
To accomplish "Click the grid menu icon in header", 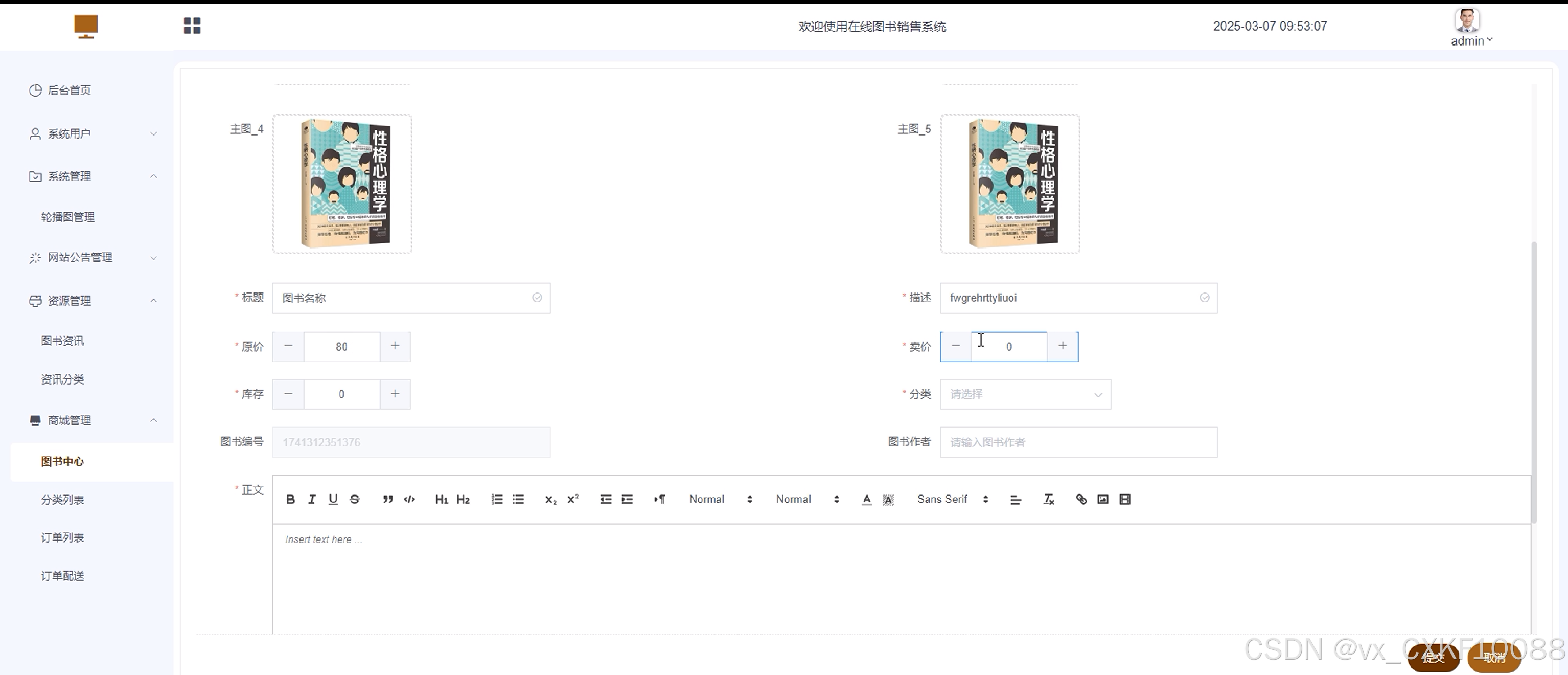I will (192, 26).
